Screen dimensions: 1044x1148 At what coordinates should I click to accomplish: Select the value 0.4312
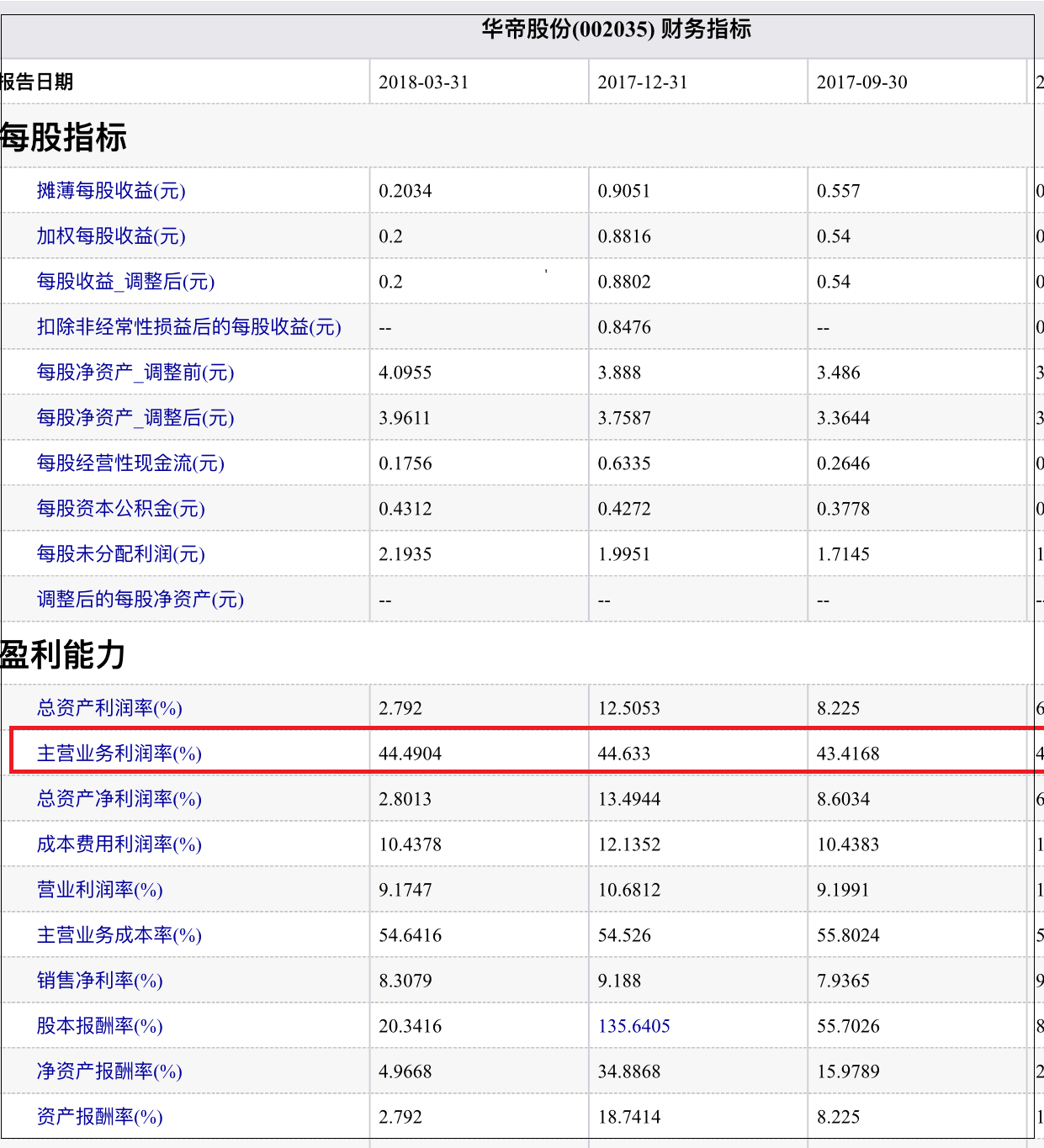point(405,509)
